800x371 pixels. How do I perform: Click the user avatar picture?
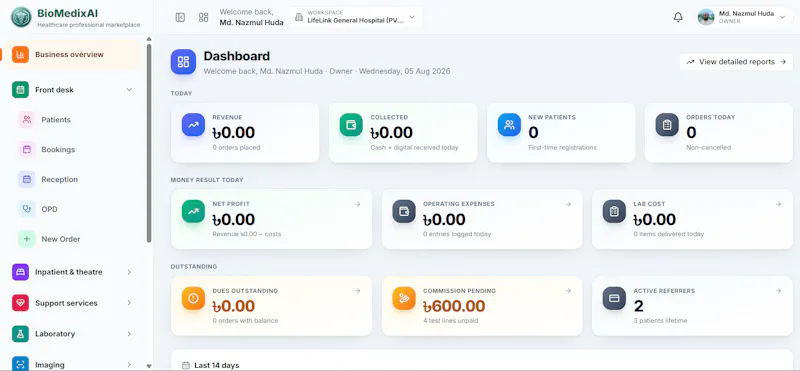[x=706, y=17]
